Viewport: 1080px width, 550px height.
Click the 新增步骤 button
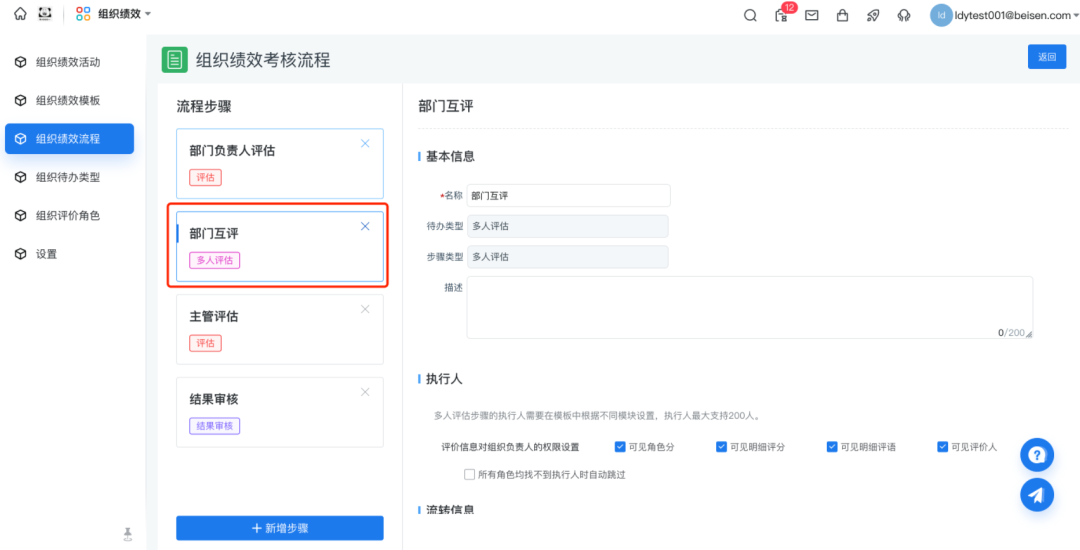[280, 528]
